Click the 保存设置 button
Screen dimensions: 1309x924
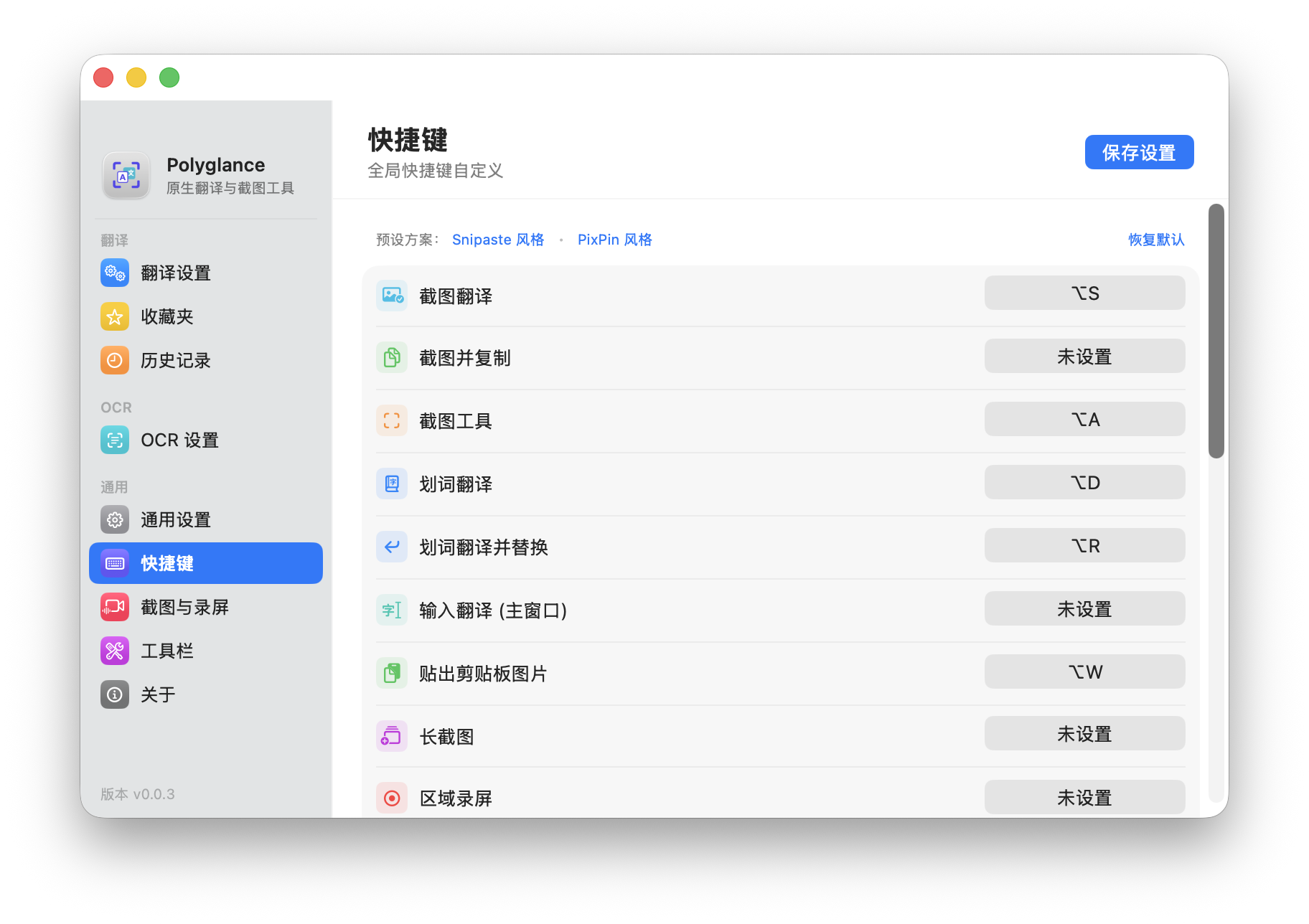[x=1139, y=152]
